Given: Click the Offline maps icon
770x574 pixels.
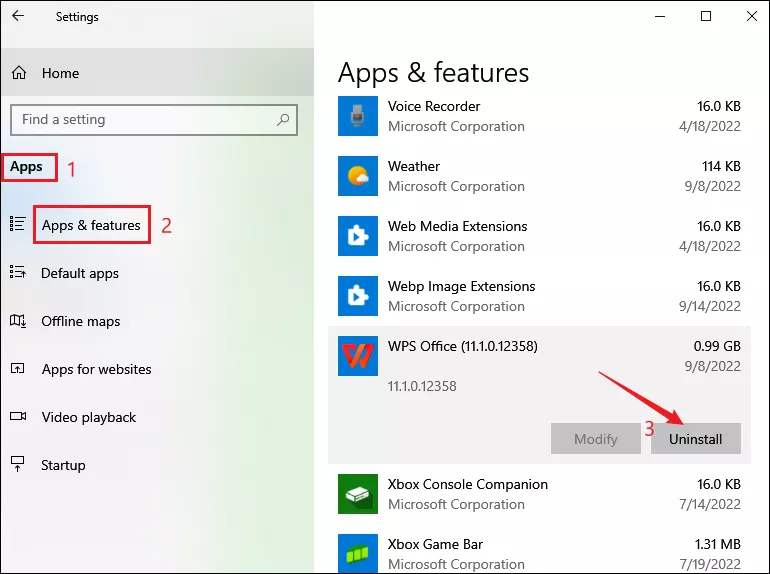Looking at the screenshot, I should click(18, 321).
